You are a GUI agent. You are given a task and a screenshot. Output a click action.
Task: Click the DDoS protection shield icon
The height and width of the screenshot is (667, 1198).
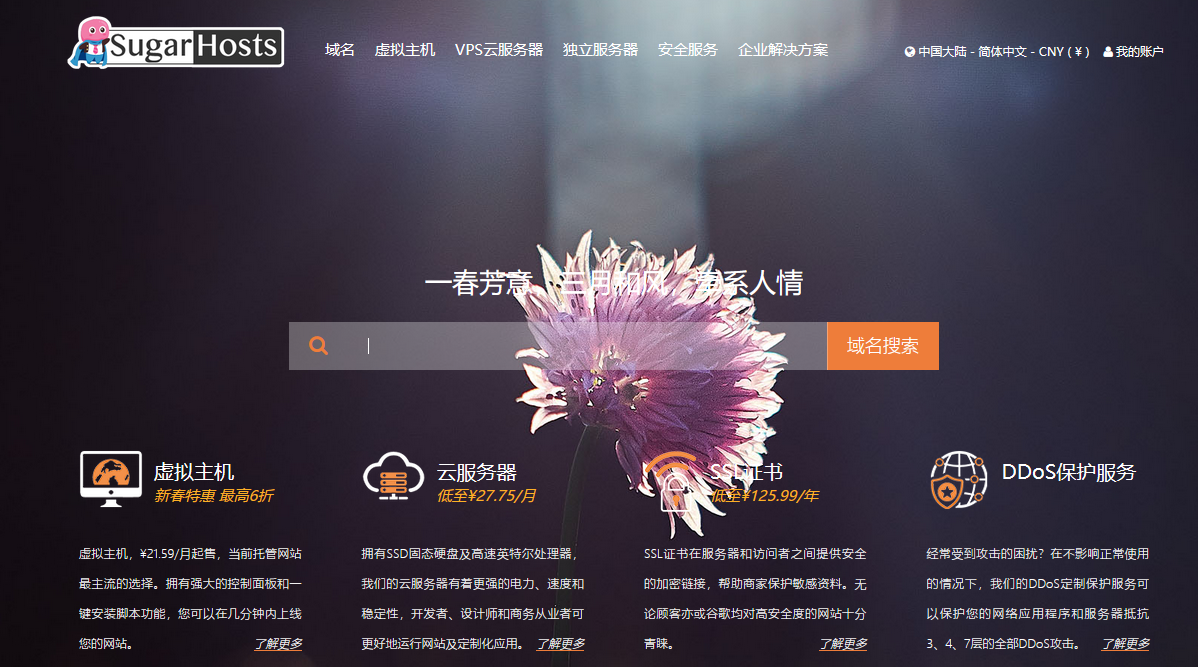click(958, 479)
